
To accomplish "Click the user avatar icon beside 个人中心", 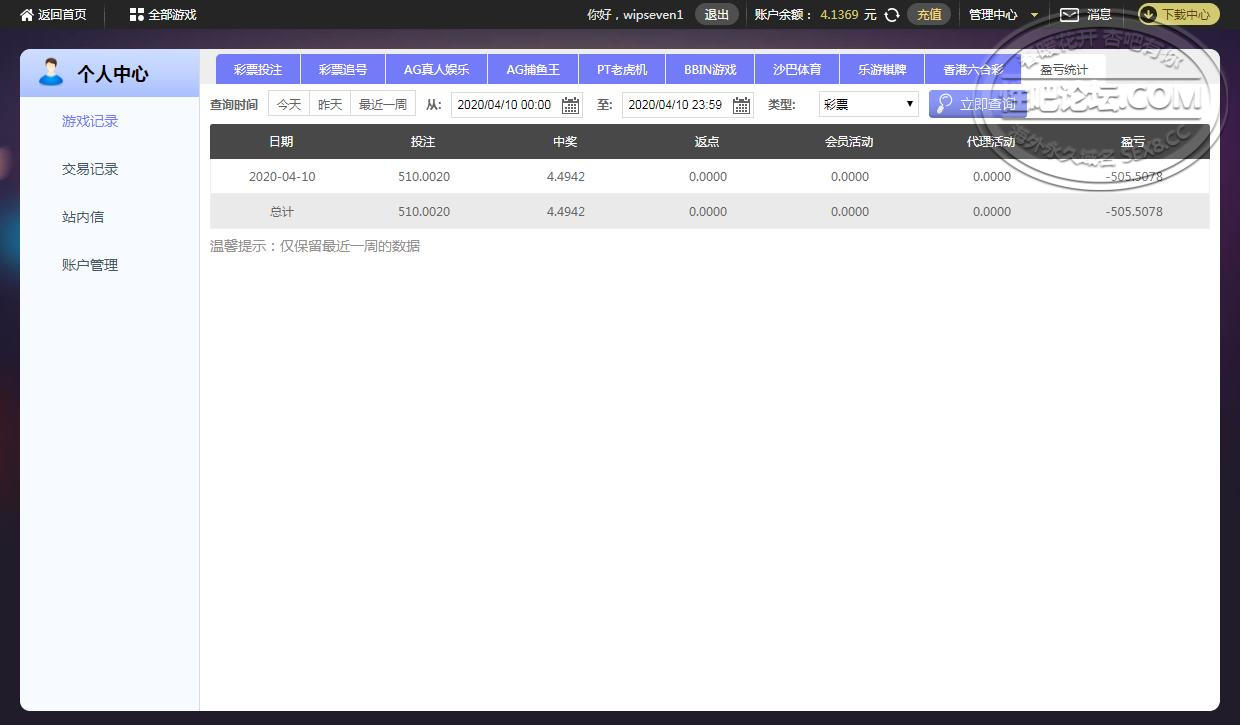I will click(50, 72).
